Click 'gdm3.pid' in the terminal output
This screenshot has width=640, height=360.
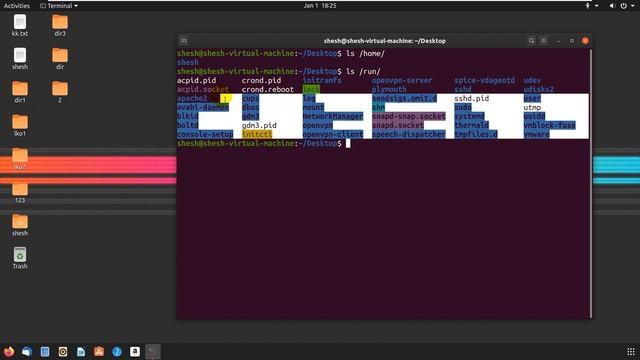(x=259, y=125)
